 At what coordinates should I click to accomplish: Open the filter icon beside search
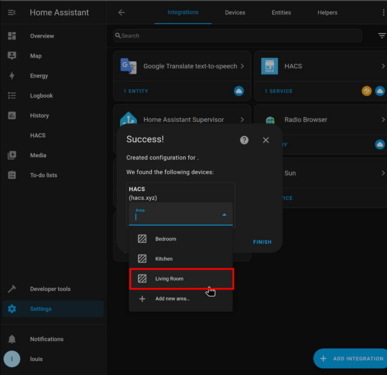click(x=382, y=36)
